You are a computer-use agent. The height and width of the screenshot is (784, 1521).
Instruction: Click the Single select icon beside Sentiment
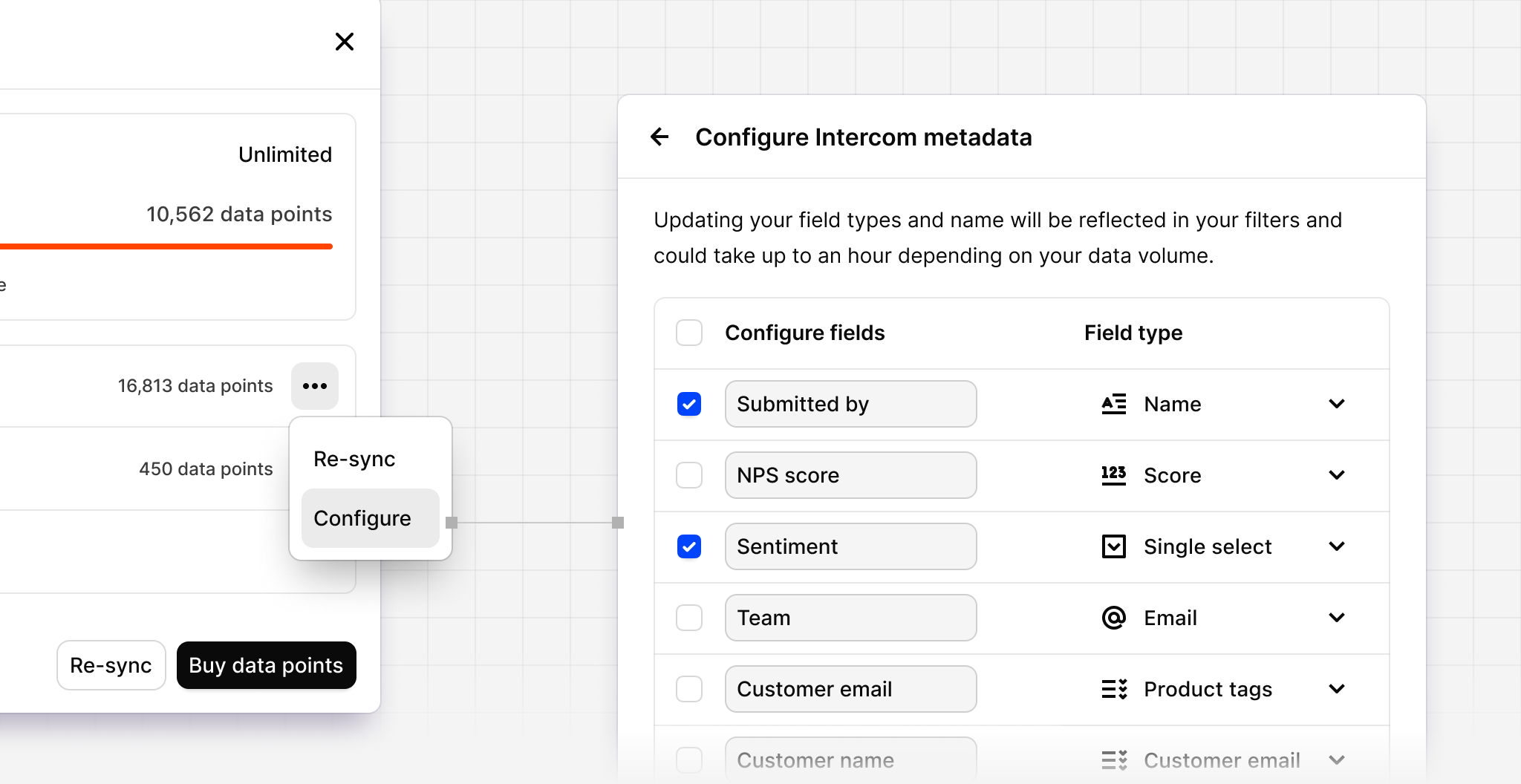(x=1113, y=546)
